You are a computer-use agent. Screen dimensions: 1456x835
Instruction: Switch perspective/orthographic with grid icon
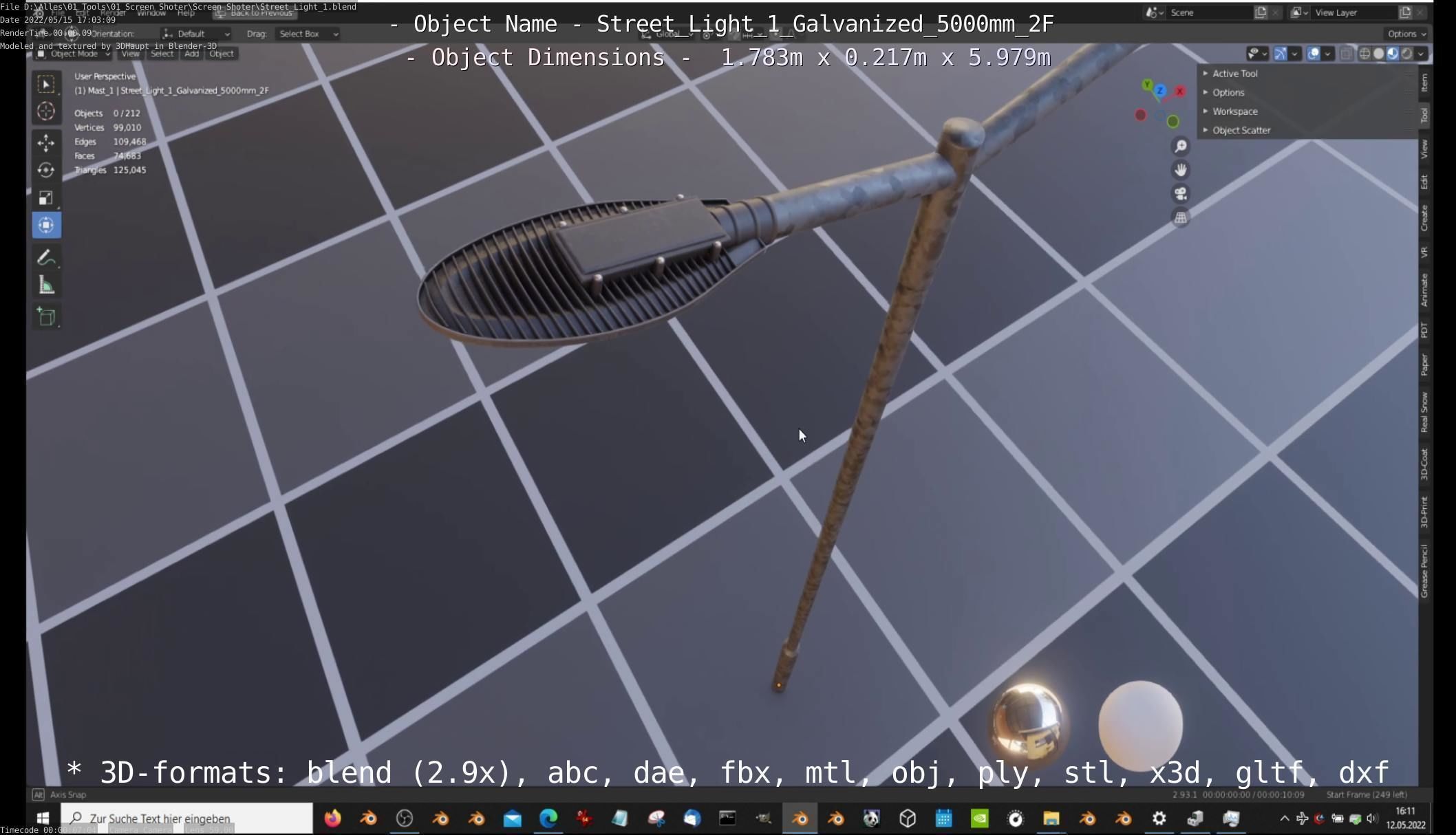(1180, 217)
